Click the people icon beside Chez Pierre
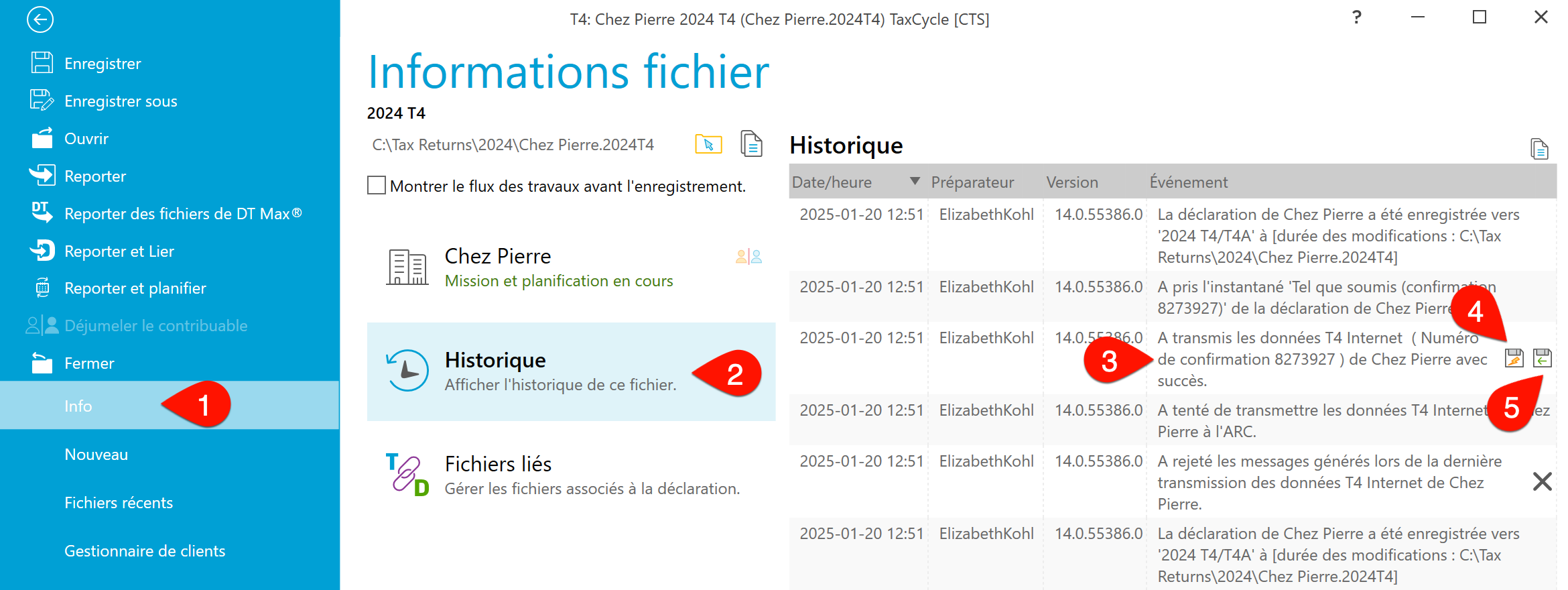1568x590 pixels. pyautogui.click(x=748, y=256)
